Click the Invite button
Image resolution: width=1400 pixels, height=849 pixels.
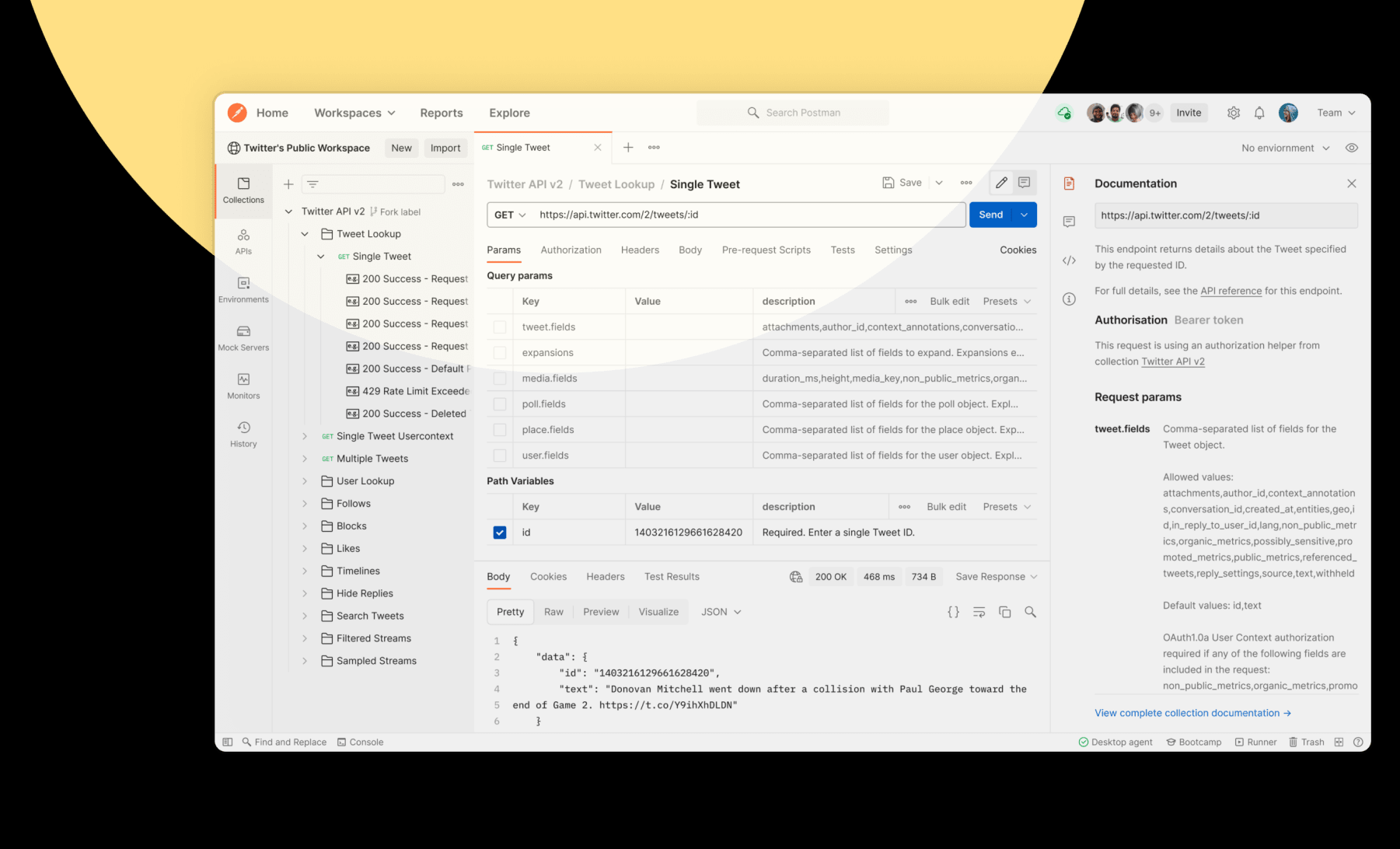pos(1189,113)
